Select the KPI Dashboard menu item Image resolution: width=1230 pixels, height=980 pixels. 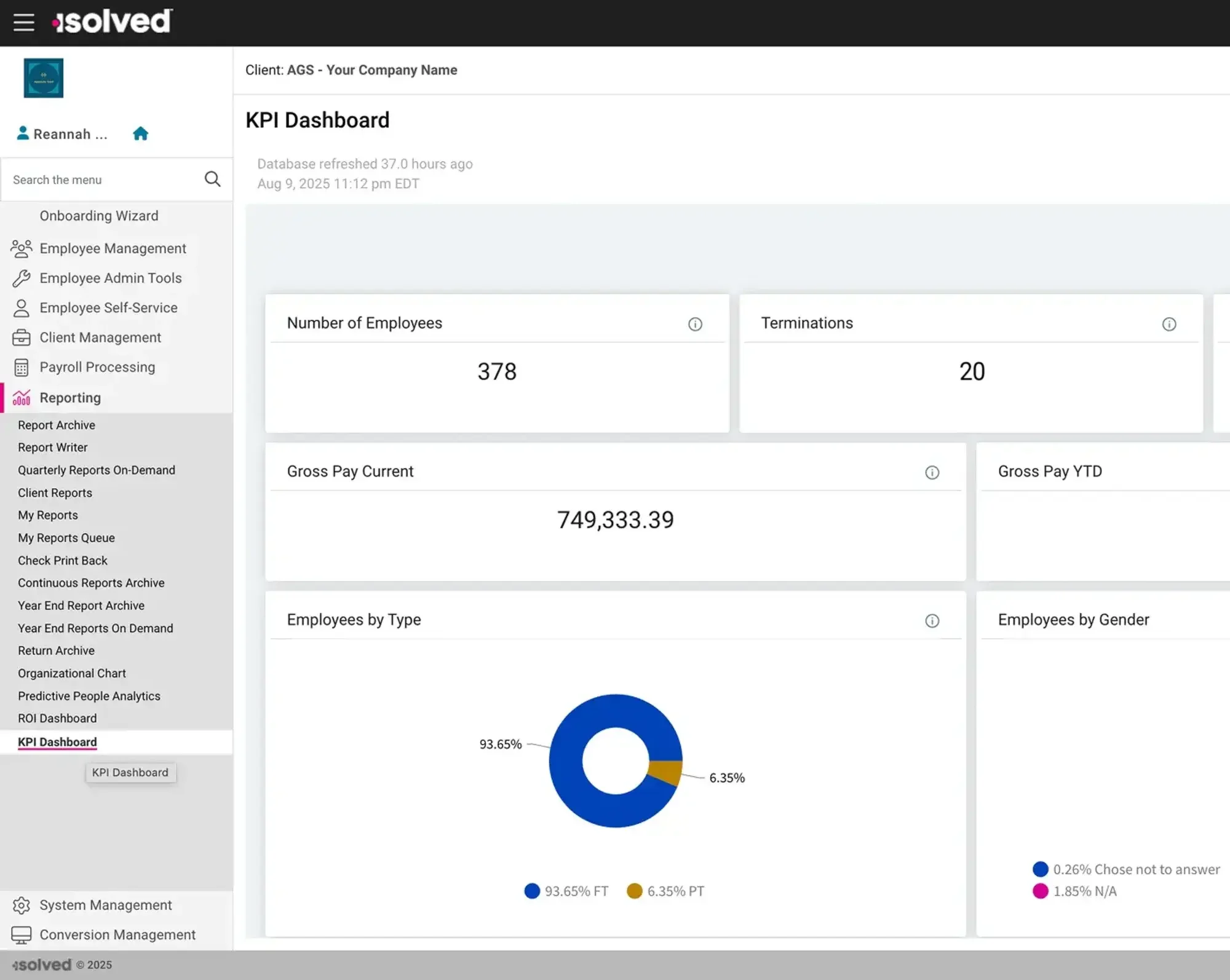click(x=57, y=742)
